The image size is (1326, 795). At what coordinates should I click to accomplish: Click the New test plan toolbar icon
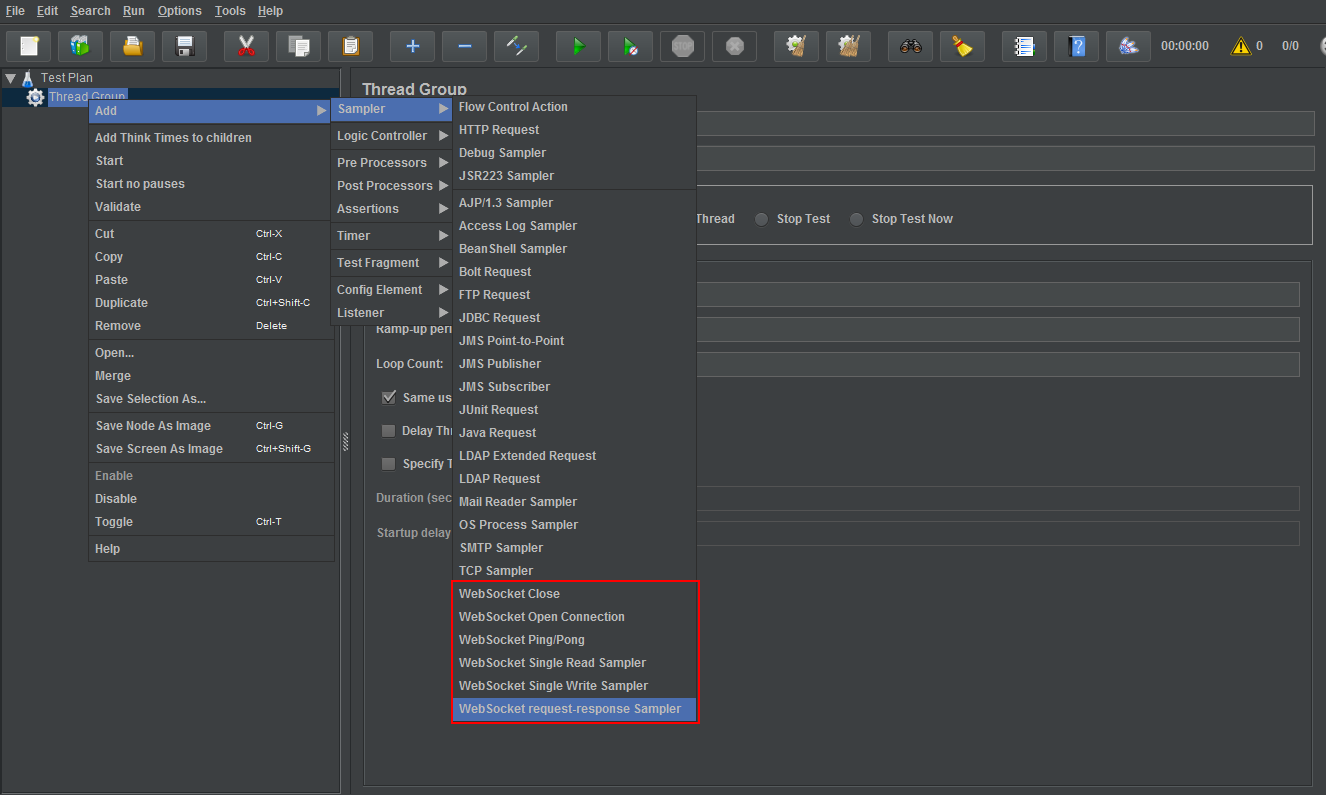(x=29, y=46)
